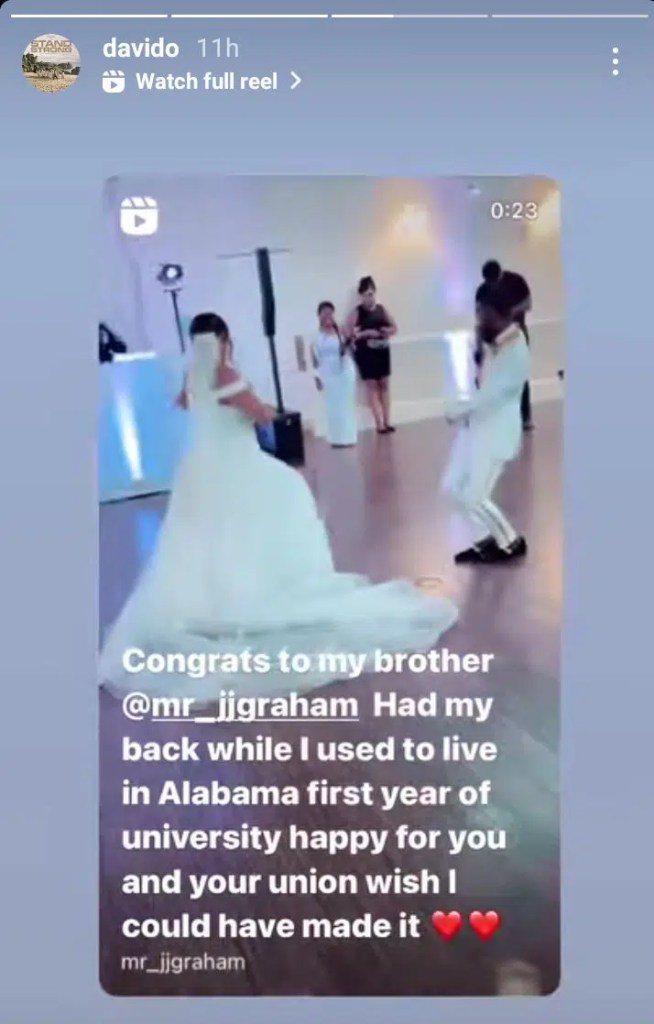Click the 0:23 reel duration label
Viewport: 654px width, 1024px height.
click(514, 211)
